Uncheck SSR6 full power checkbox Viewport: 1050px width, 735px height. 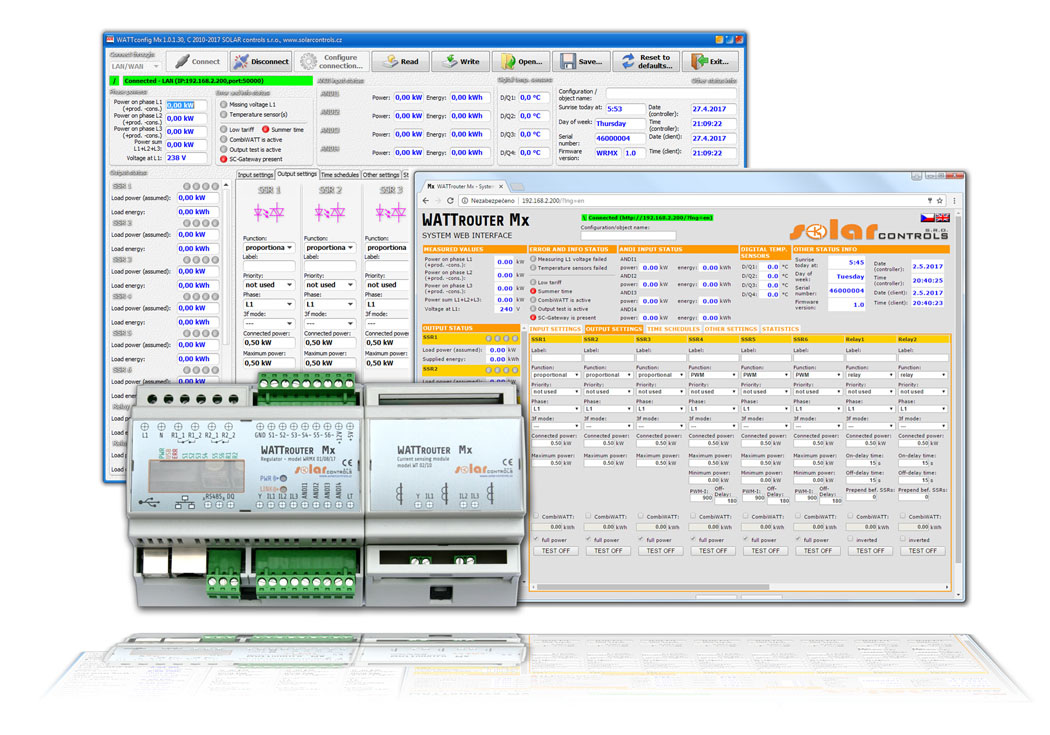[x=798, y=539]
